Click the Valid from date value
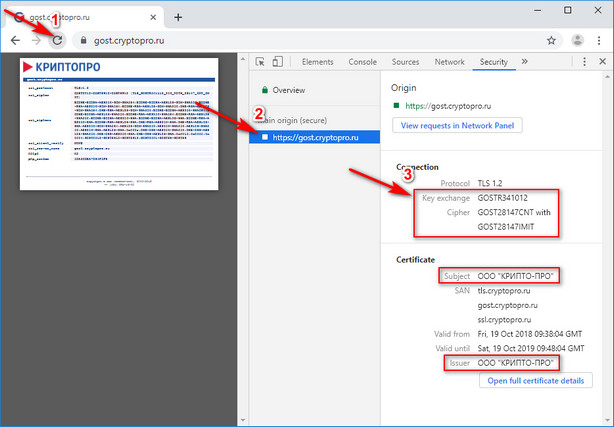This screenshot has height=427, width=614. [x=530, y=334]
